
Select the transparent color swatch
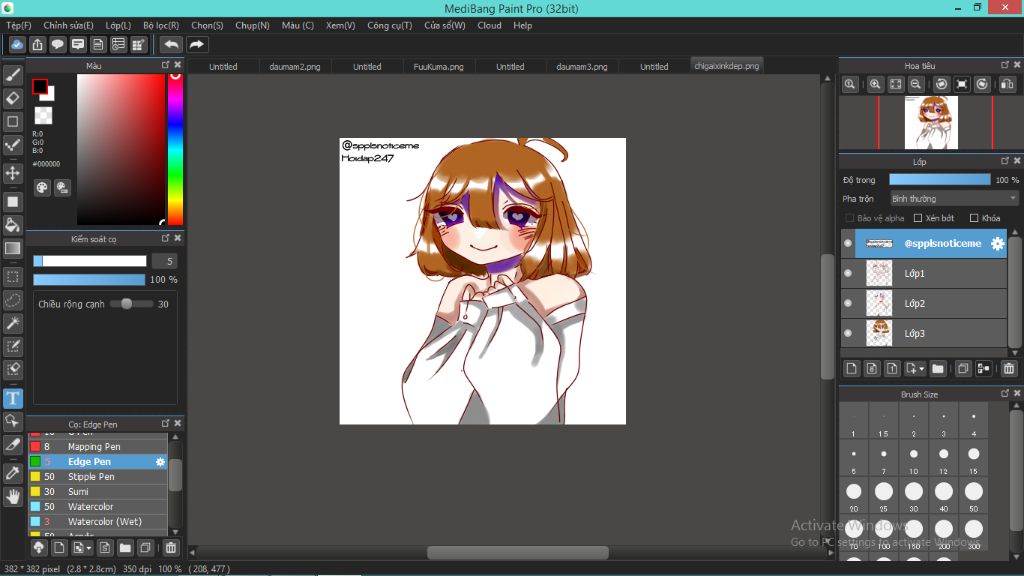[43, 116]
